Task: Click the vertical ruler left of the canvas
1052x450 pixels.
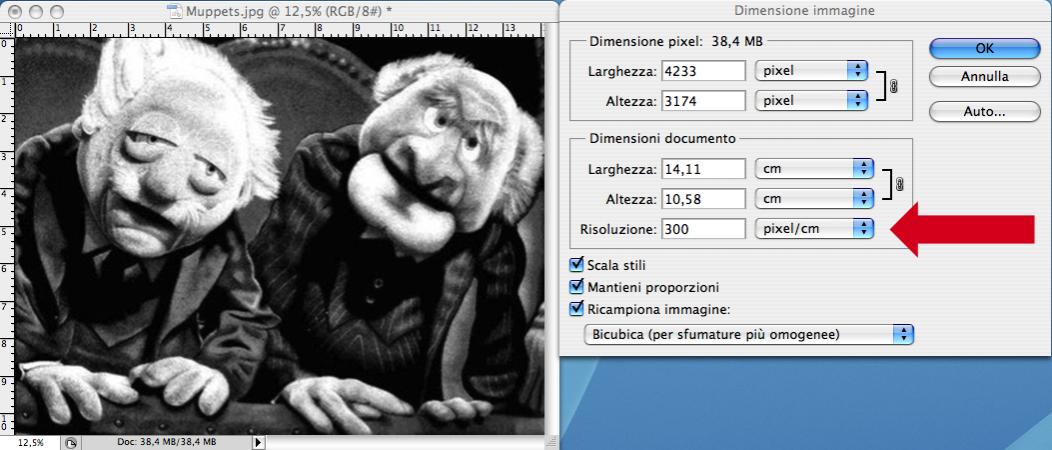Action: (7, 235)
